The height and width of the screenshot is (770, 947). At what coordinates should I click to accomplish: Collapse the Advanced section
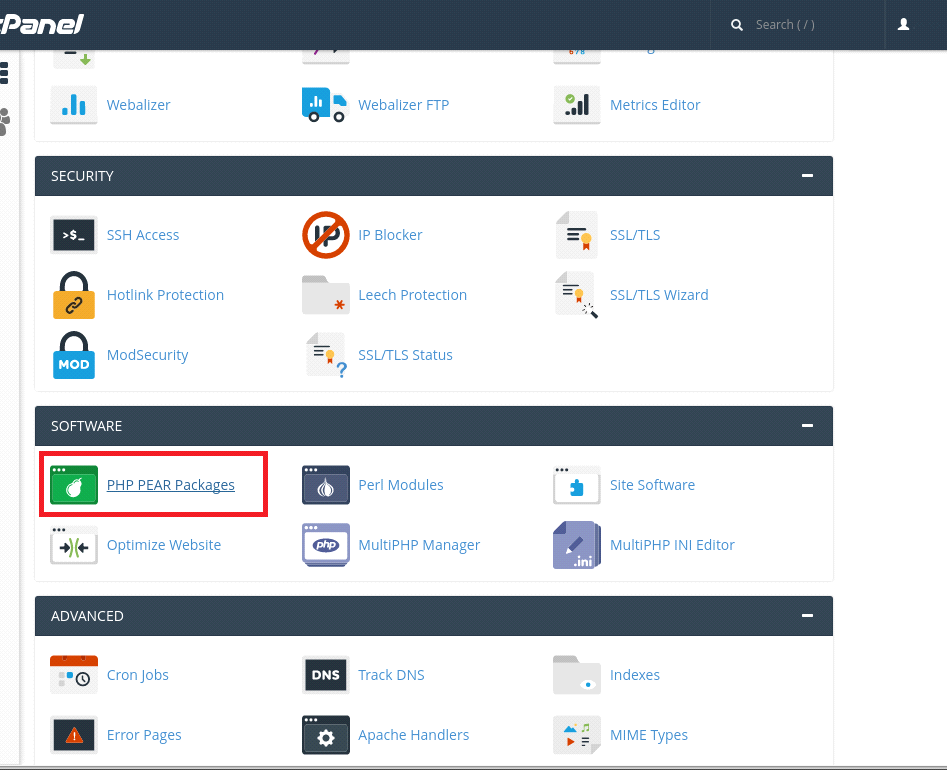(807, 615)
